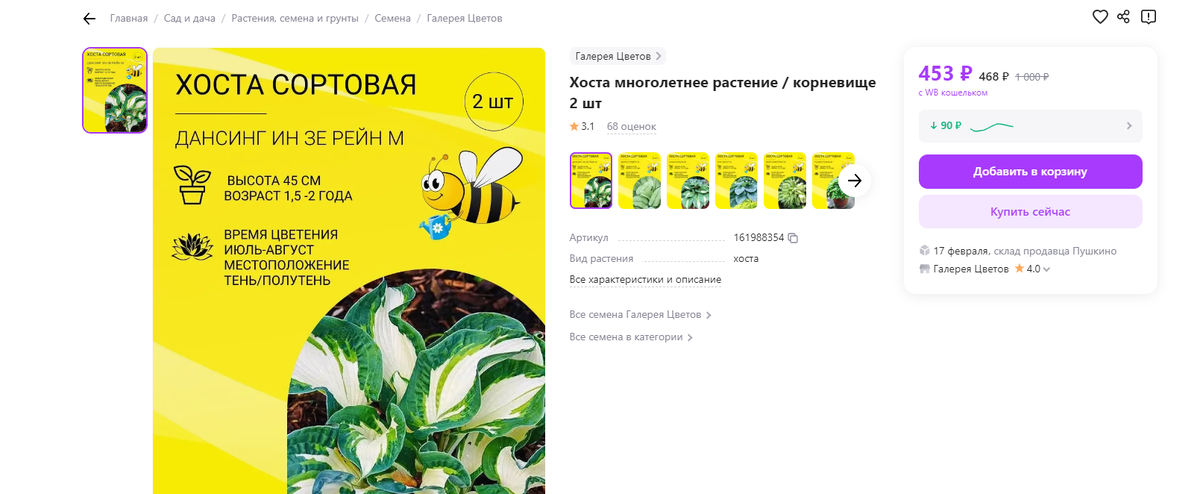Select the left sidebar product thumbnail
1200x494 pixels.
tap(115, 90)
